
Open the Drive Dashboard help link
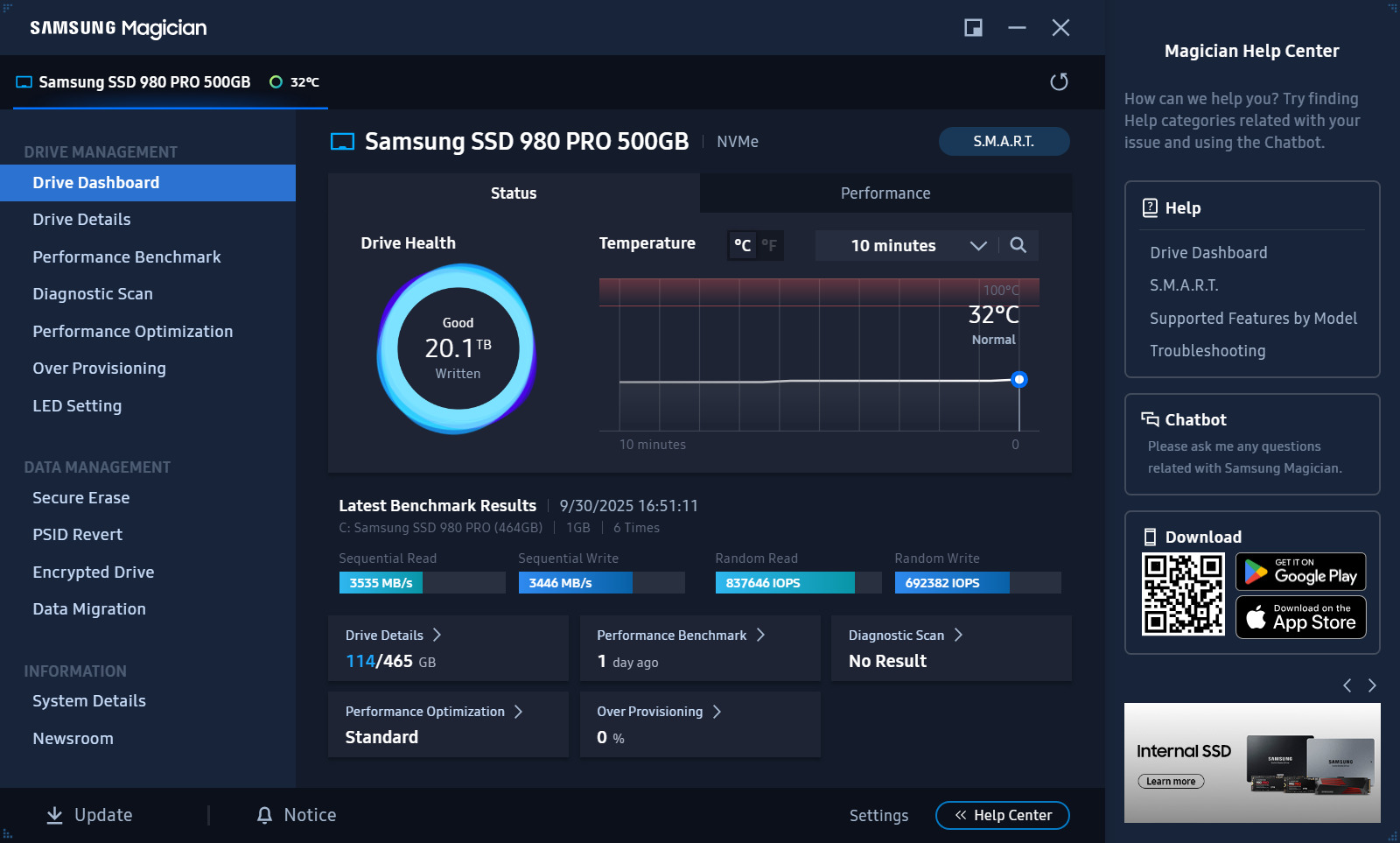(x=1208, y=253)
